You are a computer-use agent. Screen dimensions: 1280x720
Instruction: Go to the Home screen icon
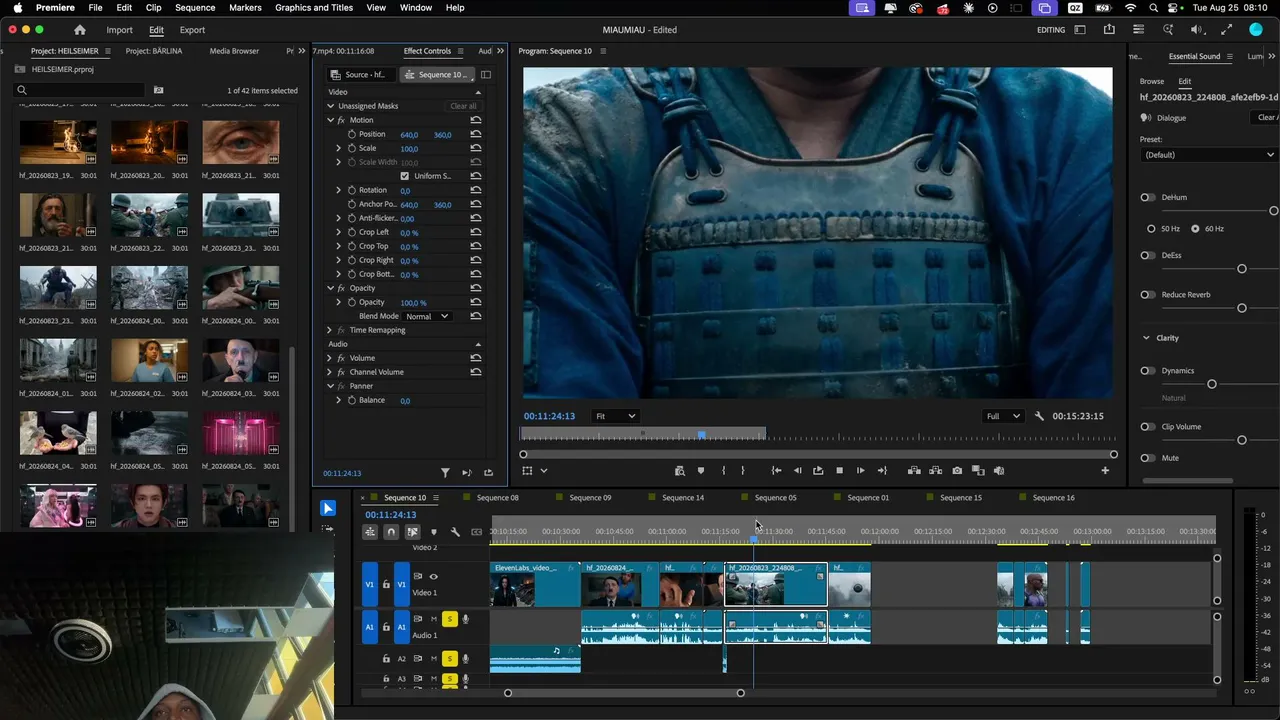pyautogui.click(x=80, y=30)
